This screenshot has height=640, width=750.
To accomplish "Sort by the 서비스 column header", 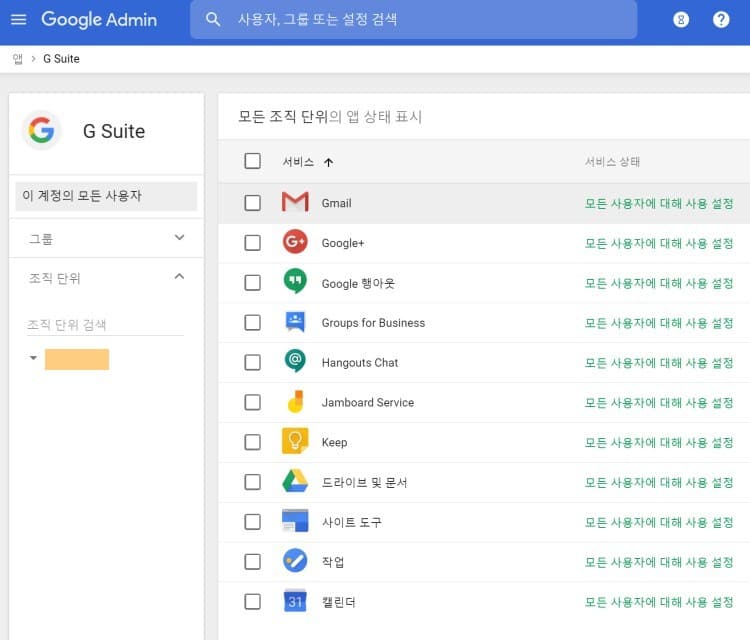I will 298,162.
